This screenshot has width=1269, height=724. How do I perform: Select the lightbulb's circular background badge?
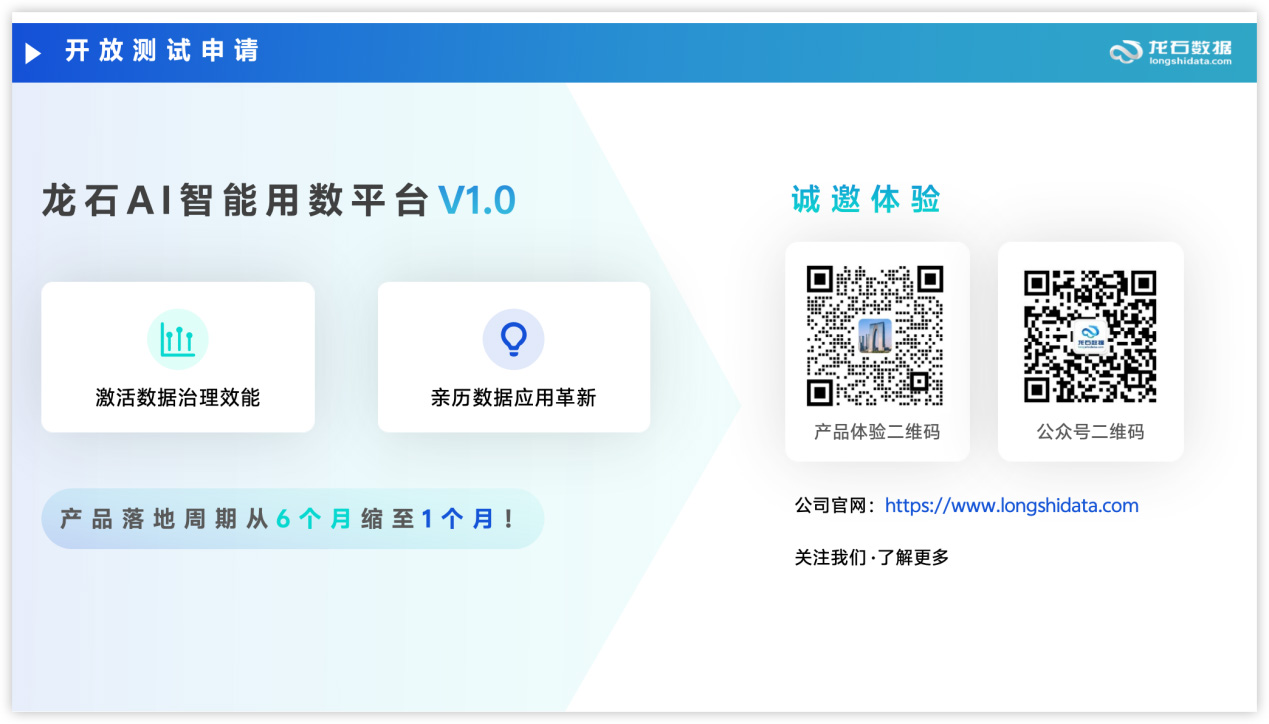click(513, 338)
